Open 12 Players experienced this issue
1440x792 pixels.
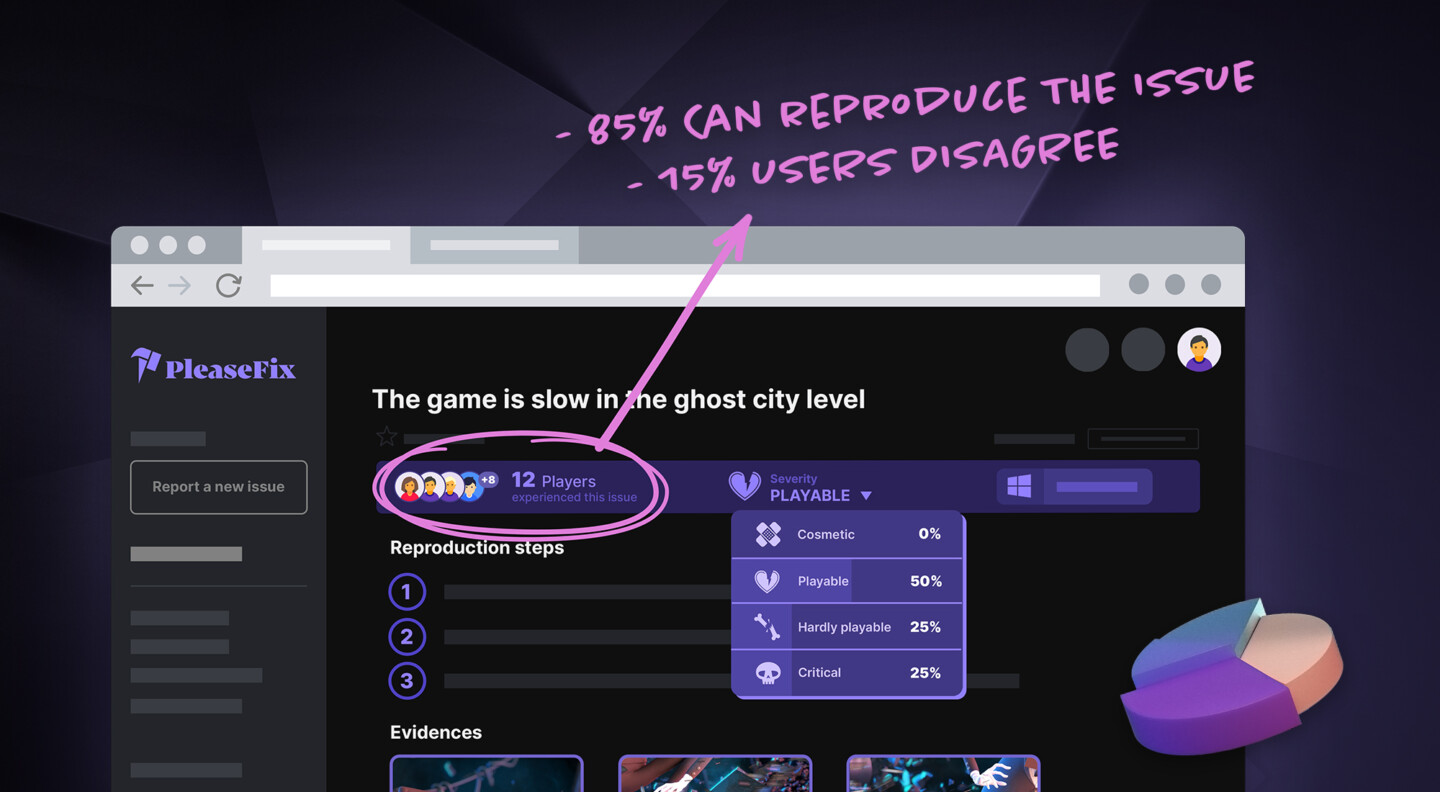pyautogui.click(x=573, y=487)
